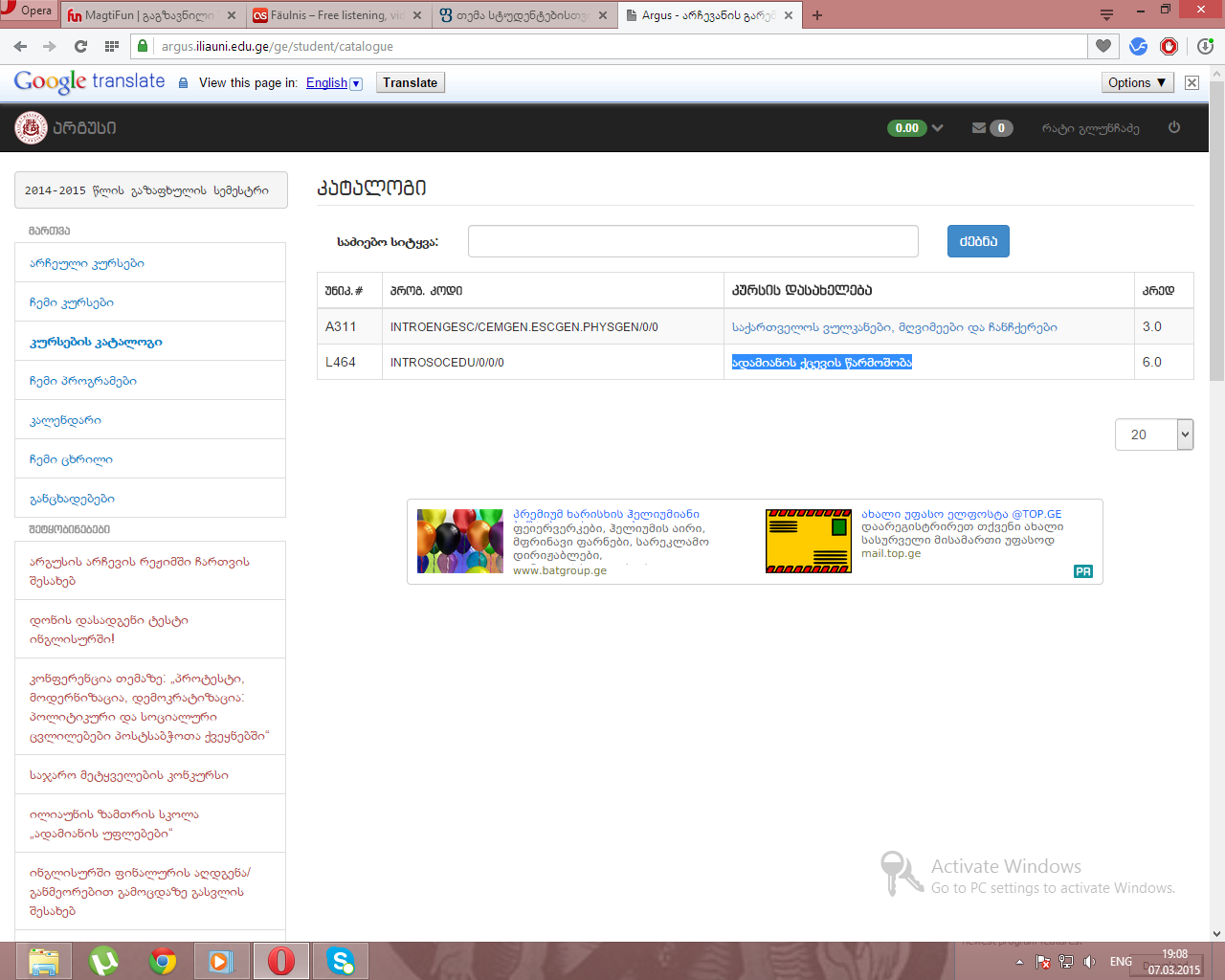The width and height of the screenshot is (1225, 980).
Task: Add a new browser tab
Action: (x=817, y=15)
